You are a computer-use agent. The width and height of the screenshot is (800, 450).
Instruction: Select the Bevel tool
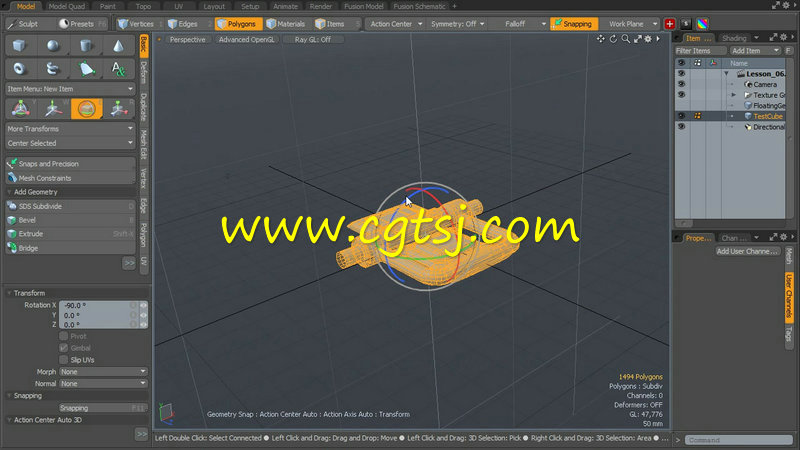70,220
